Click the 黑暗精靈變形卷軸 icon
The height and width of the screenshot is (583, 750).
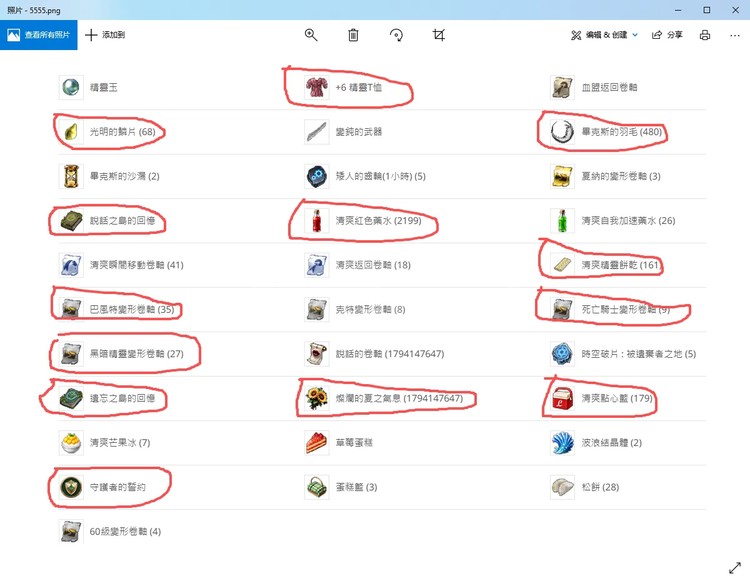(x=71, y=354)
